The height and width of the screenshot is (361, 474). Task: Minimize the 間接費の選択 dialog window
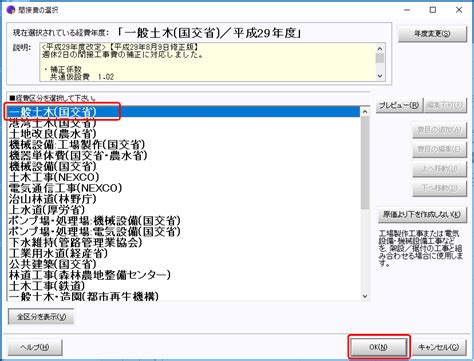pyautogui.click(x=407, y=10)
